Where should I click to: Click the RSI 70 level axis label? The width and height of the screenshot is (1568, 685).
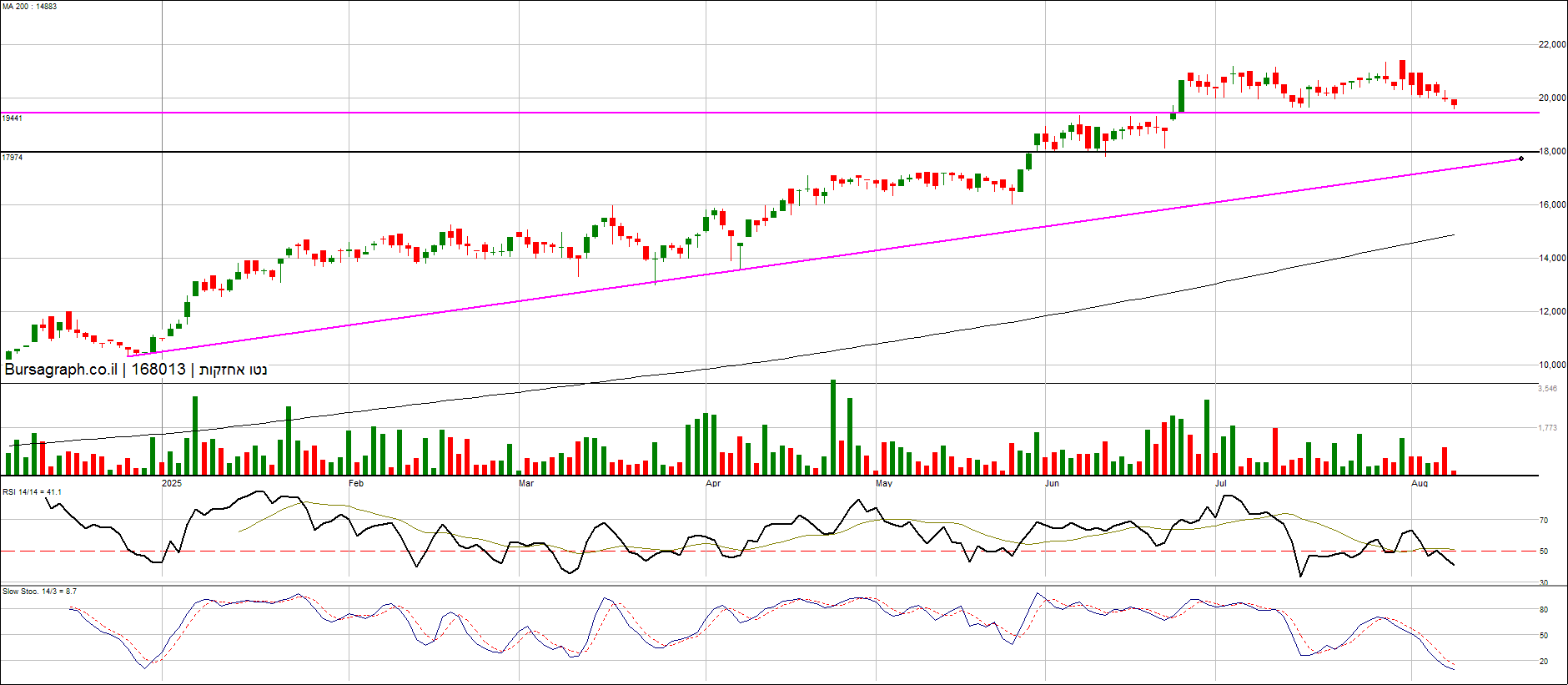pos(1544,521)
